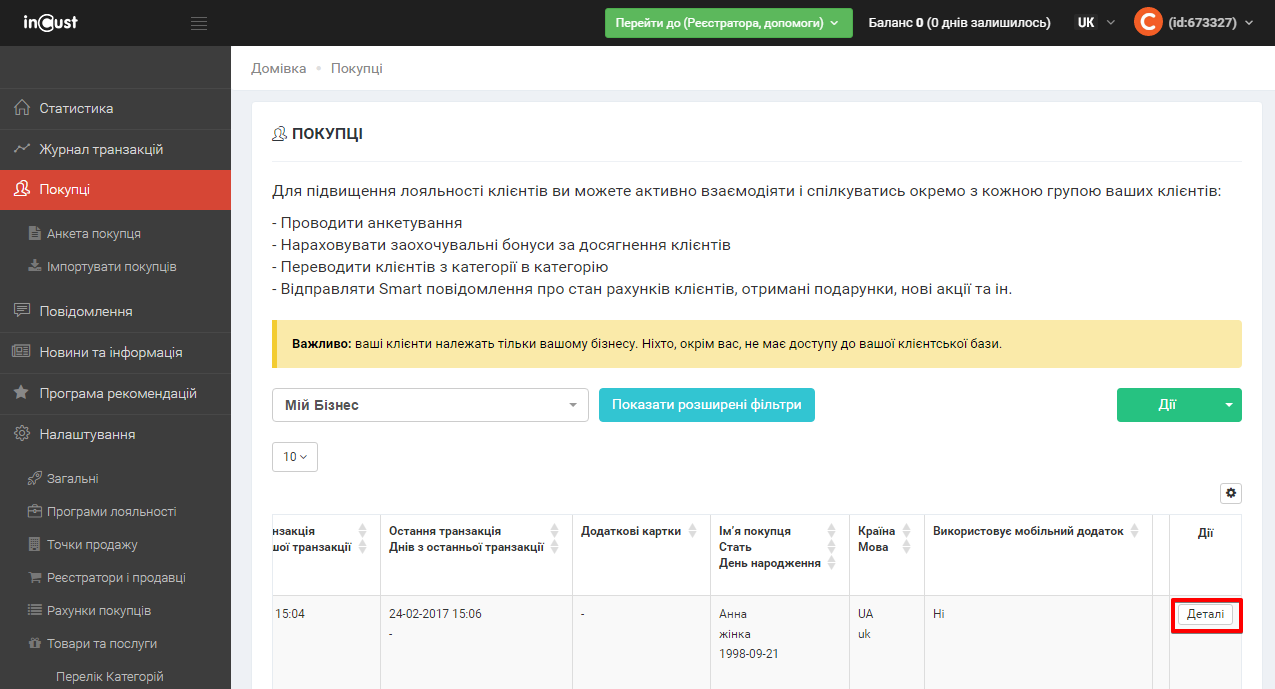Expand the Мій Бізнес dropdown
This screenshot has height=689, width=1275.
[x=430, y=405]
